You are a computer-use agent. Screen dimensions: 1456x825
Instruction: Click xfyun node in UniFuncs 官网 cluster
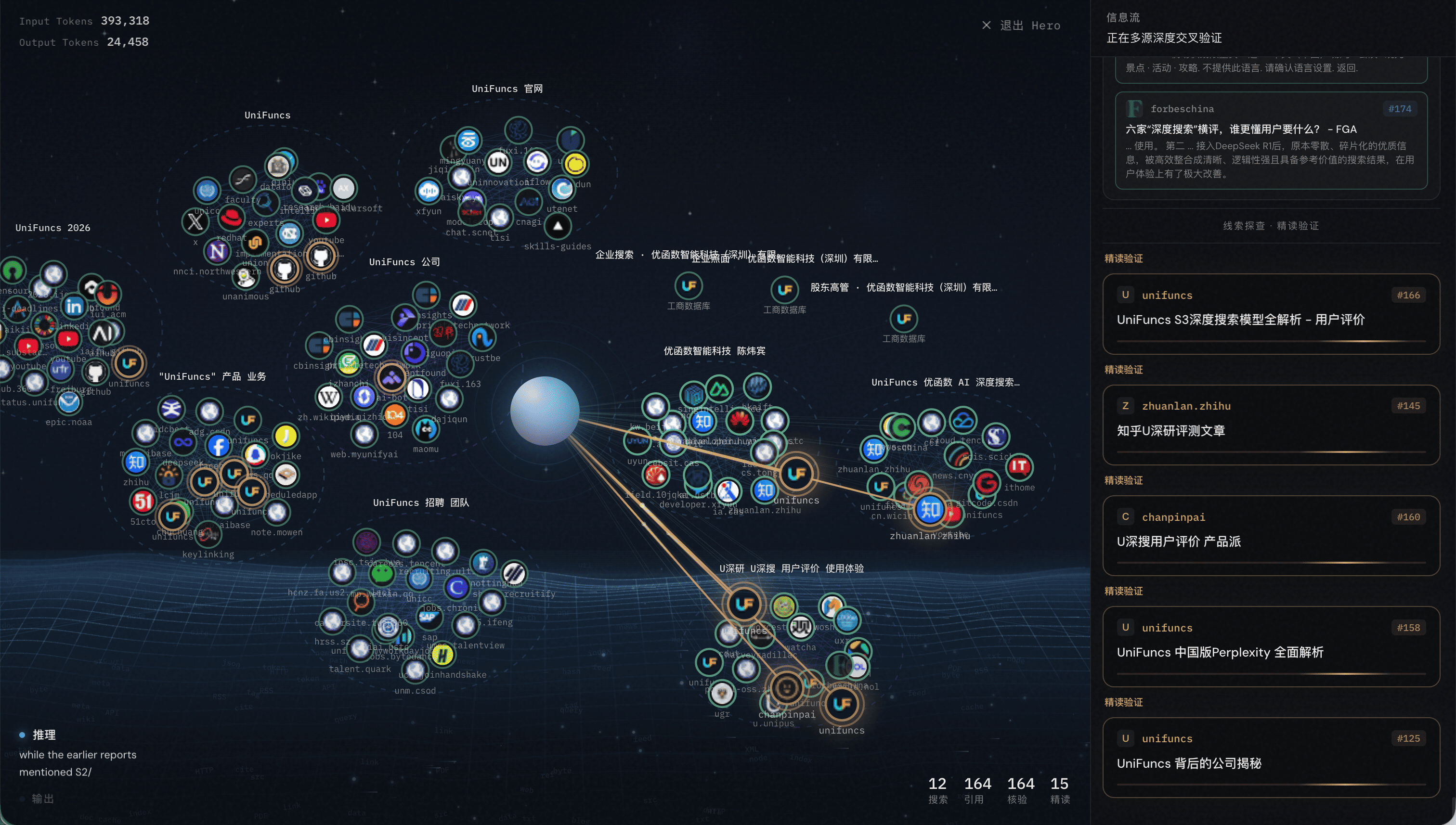pyautogui.click(x=429, y=191)
